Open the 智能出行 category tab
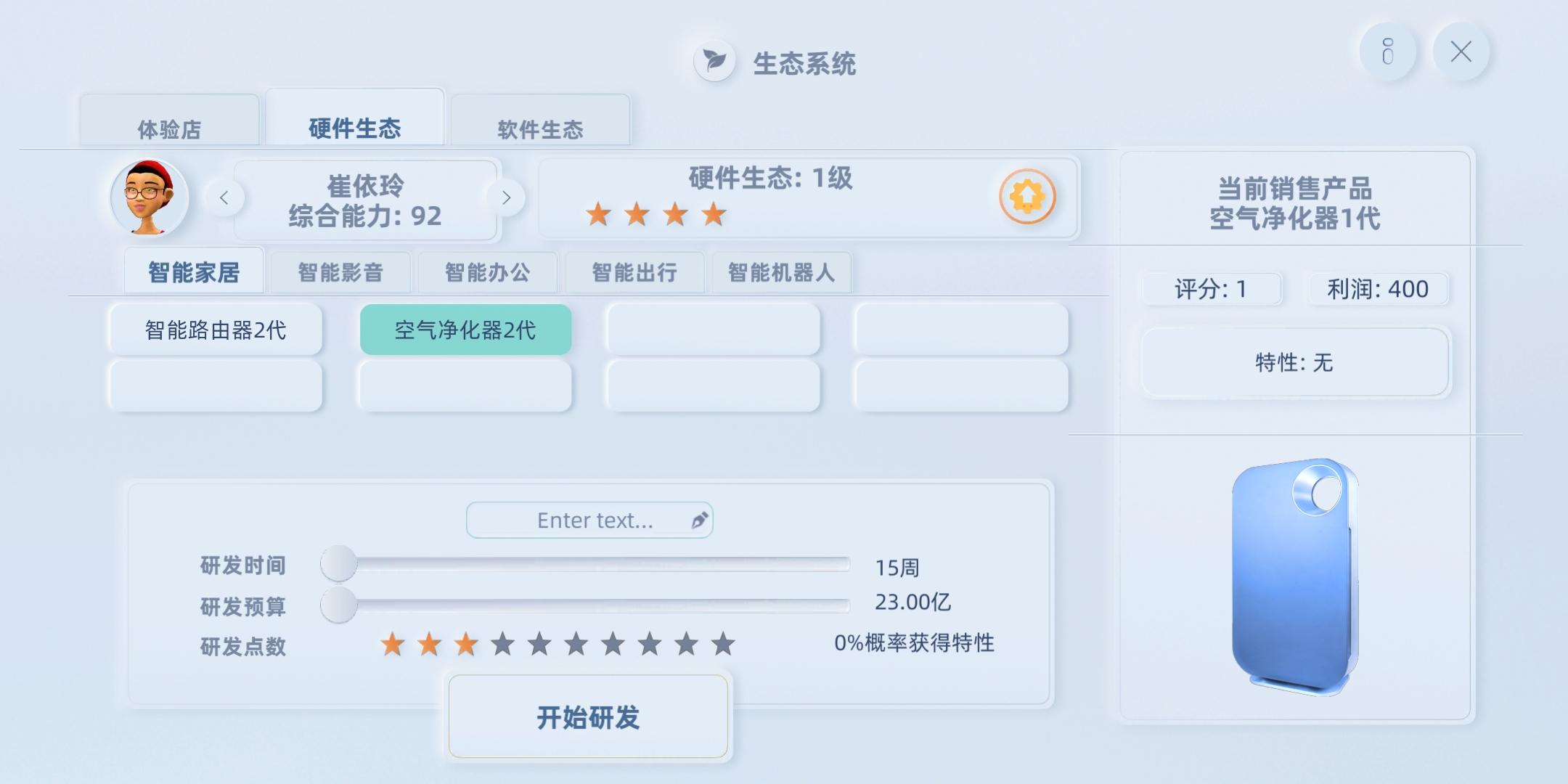1568x784 pixels. coord(634,273)
